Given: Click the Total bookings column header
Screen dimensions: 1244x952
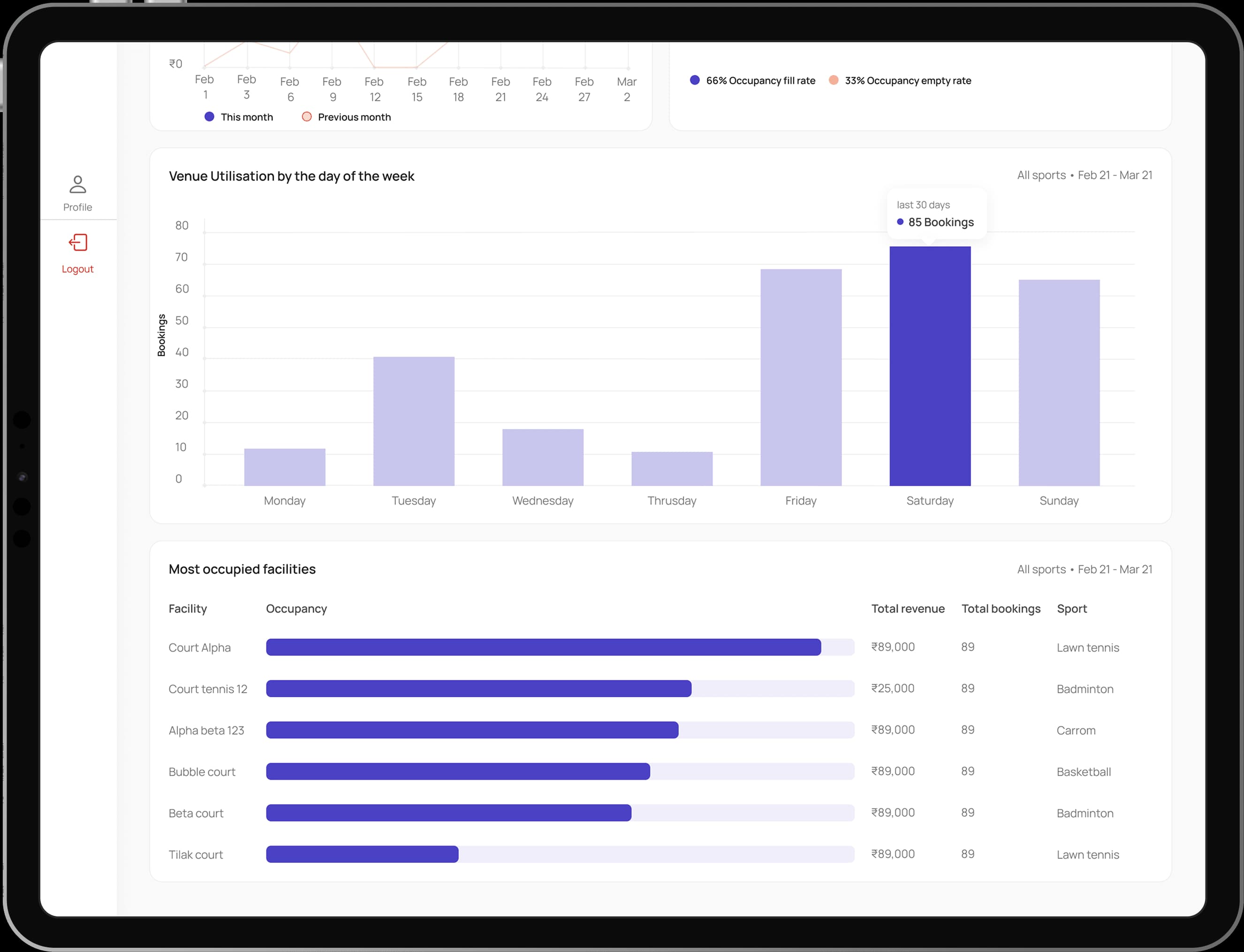Looking at the screenshot, I should point(1001,609).
